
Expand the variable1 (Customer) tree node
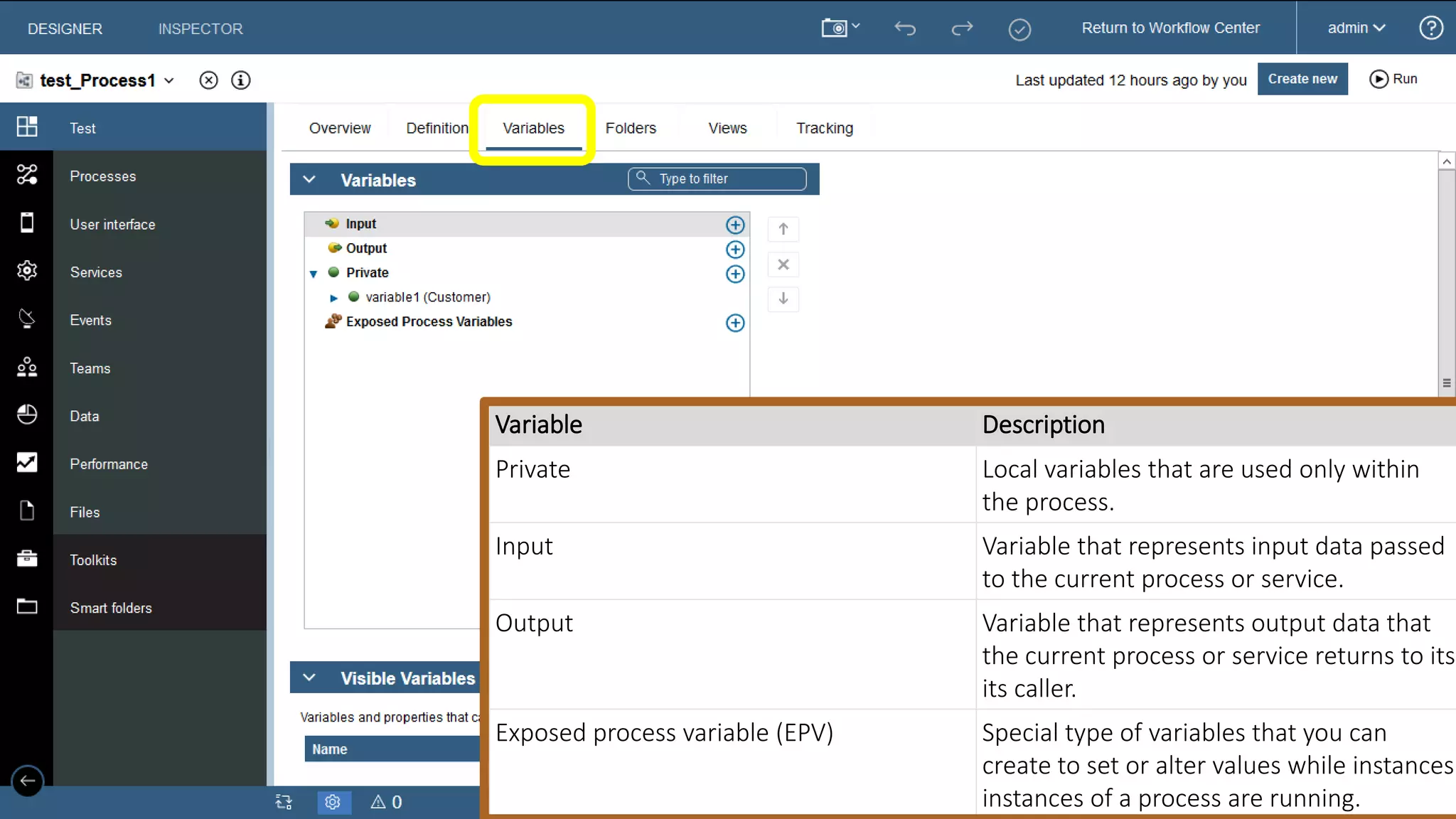[x=333, y=298]
